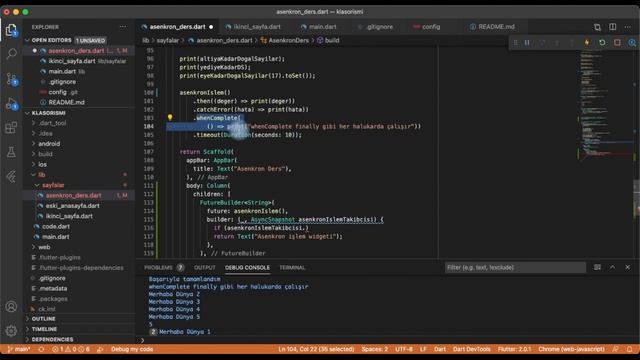The height and width of the screenshot is (360, 640).
Task: Open eski_anasayfa.dart in the file tree
Action: [73, 206]
